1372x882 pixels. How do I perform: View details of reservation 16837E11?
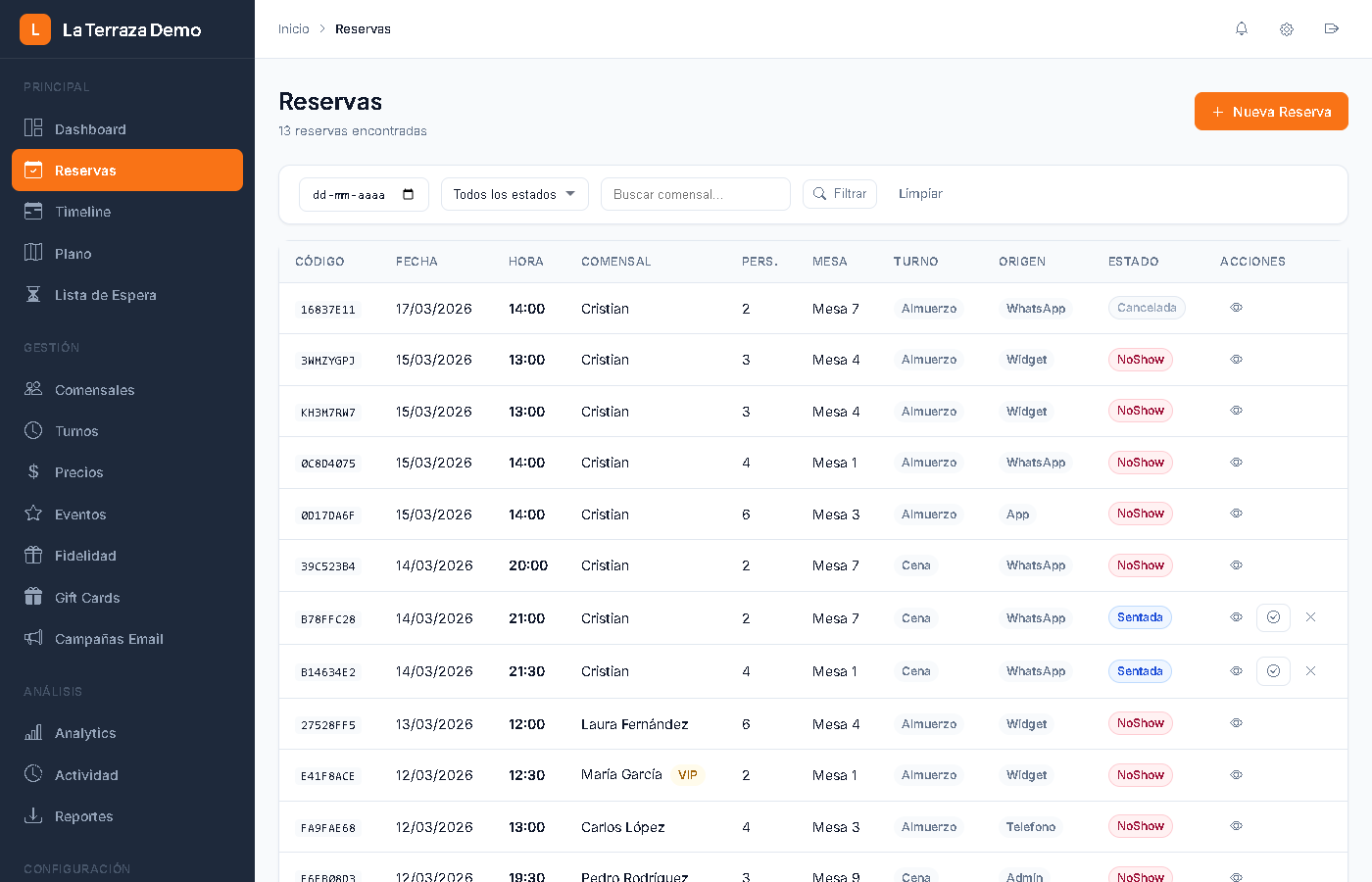1237,308
